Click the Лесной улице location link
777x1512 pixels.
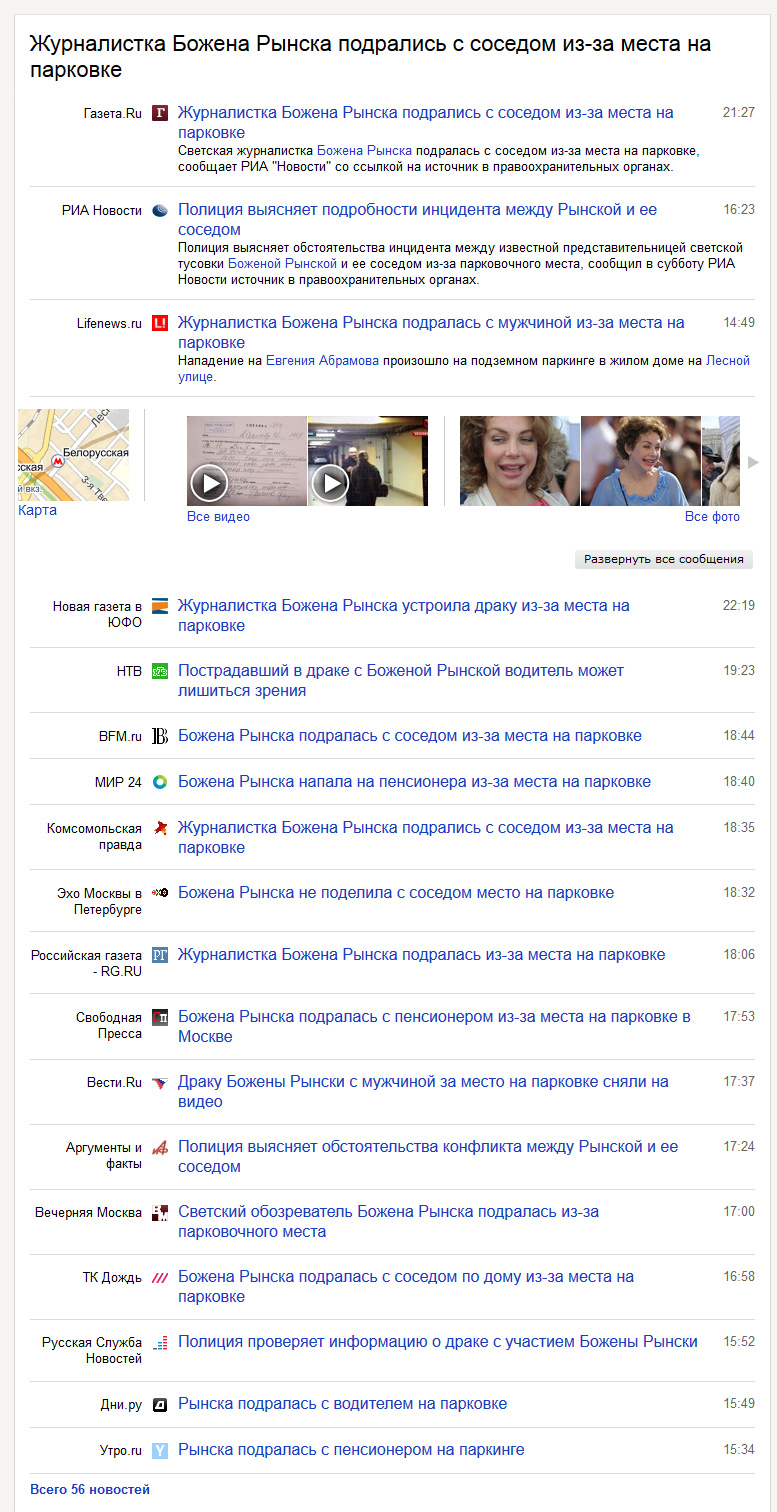coord(728,361)
